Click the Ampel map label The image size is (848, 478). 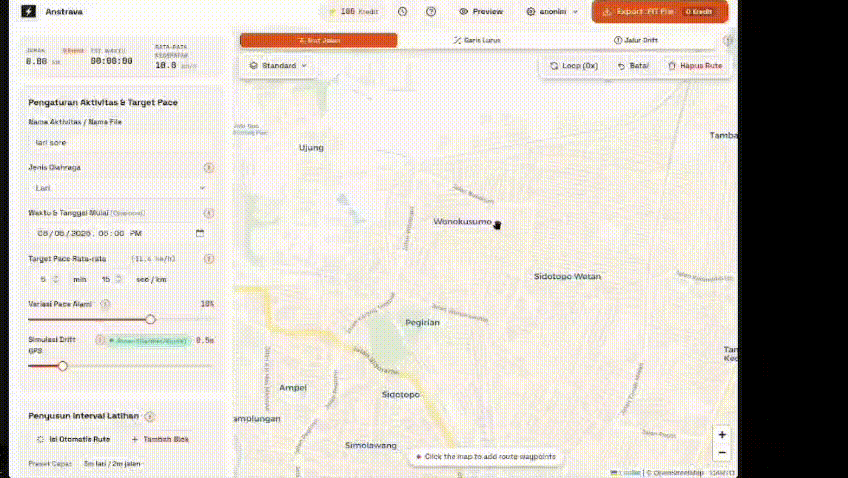pos(293,388)
